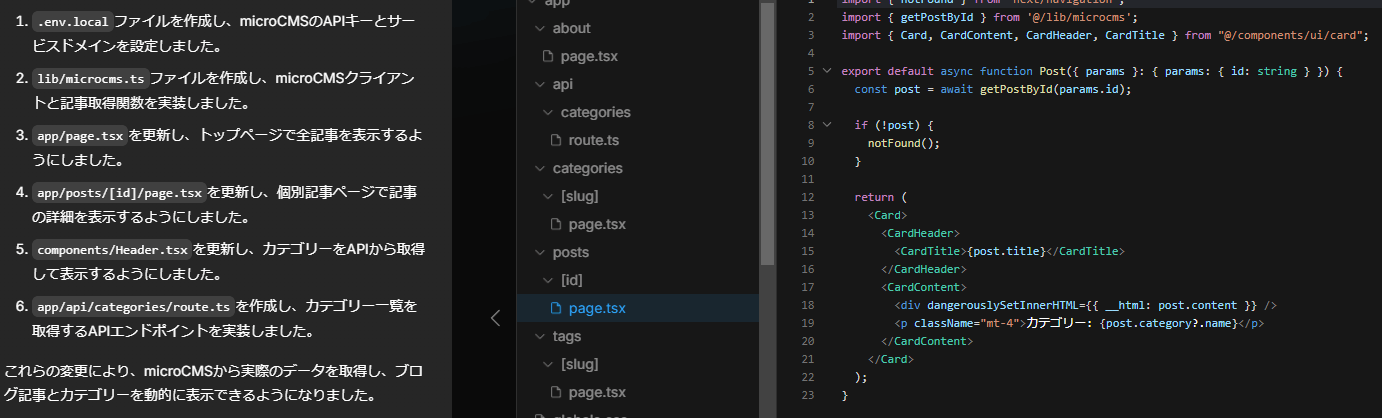Collapse the [id] folder under posts
This screenshot has height=418, width=1382.
(x=548, y=280)
